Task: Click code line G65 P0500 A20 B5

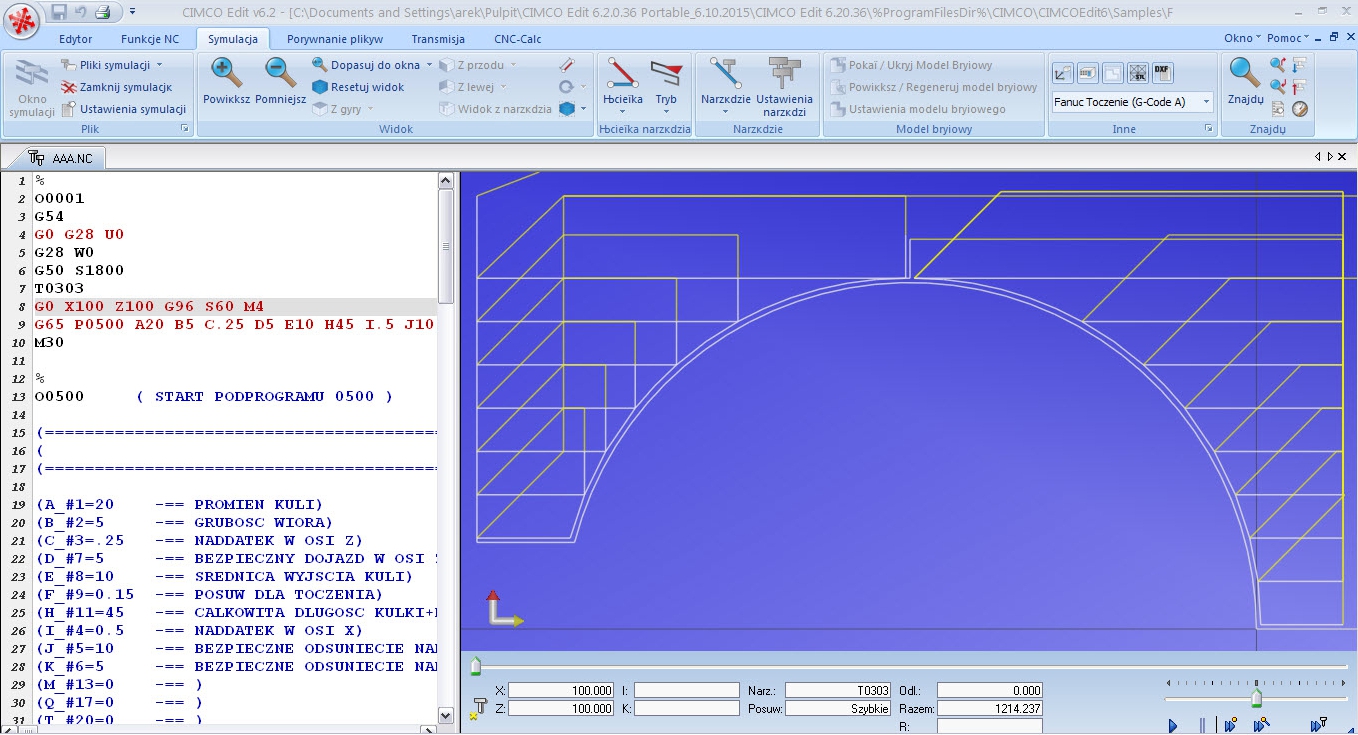Action: point(234,324)
